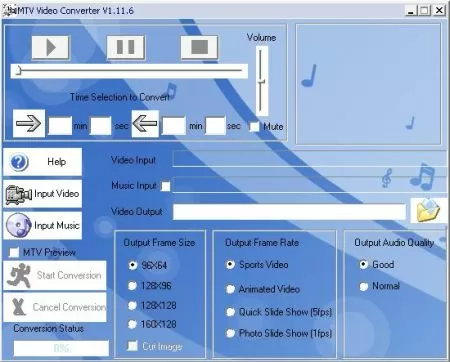The height and width of the screenshot is (362, 450).
Task: Click the question mark Help icon
Action: (x=19, y=162)
